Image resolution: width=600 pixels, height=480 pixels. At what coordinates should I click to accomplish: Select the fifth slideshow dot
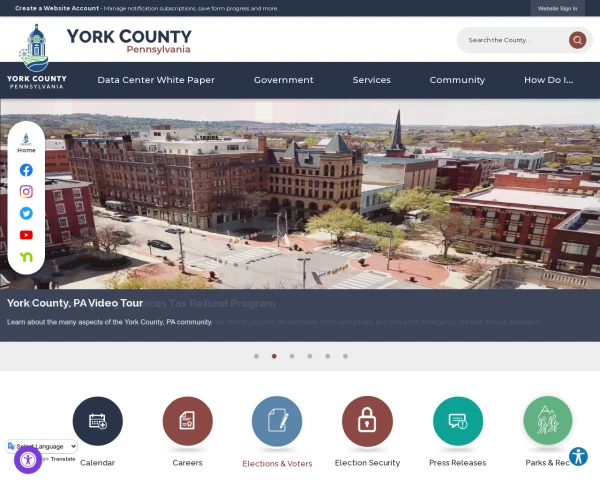[x=328, y=356]
